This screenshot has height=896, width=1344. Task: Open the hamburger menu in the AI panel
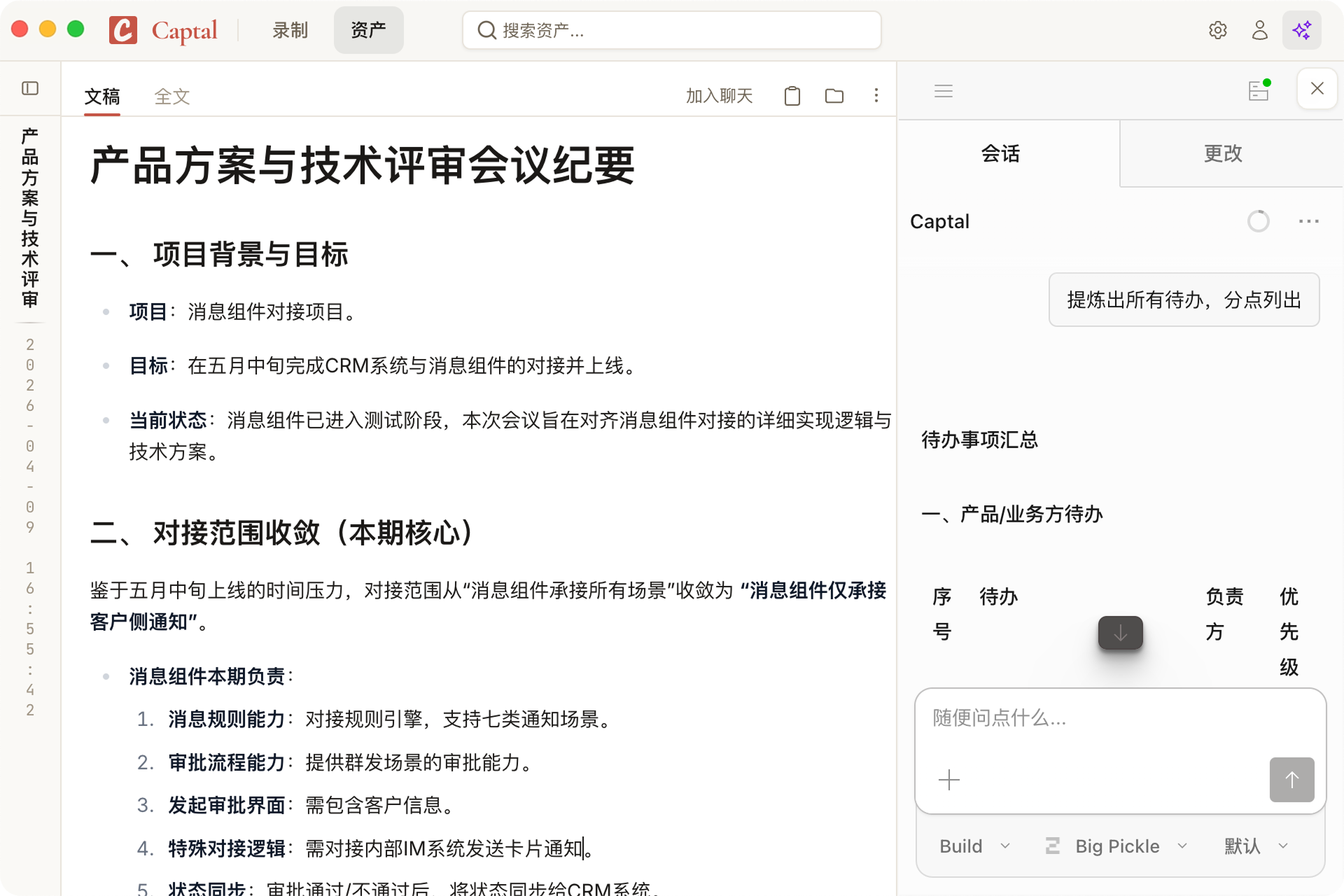[943, 91]
